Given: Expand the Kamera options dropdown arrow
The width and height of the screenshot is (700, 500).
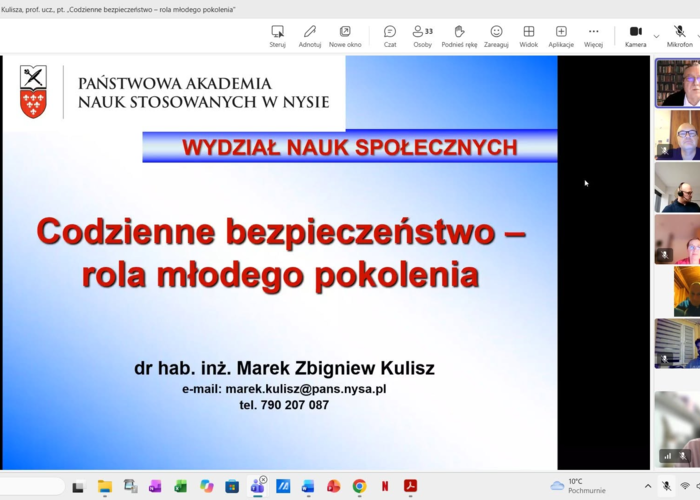Looking at the screenshot, I should click(656, 36).
